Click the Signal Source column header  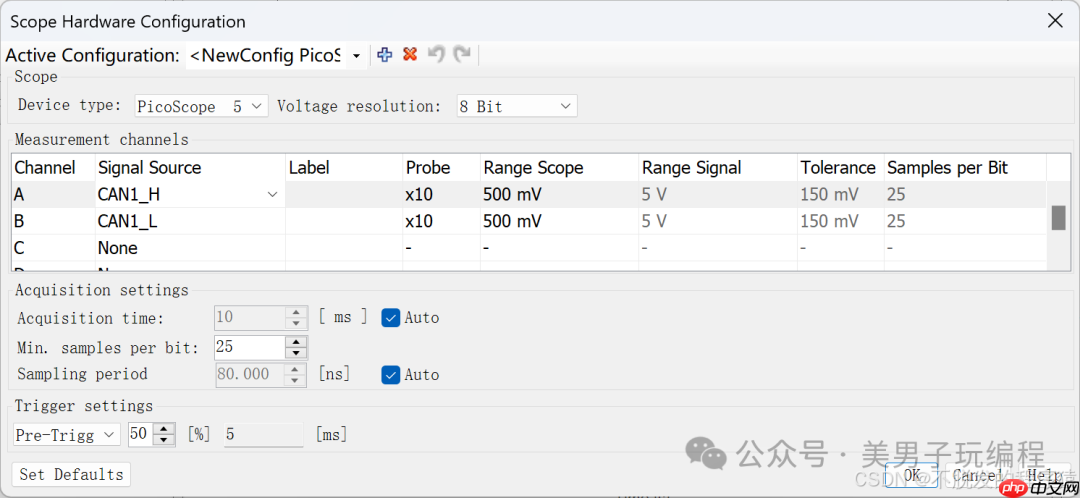149,167
